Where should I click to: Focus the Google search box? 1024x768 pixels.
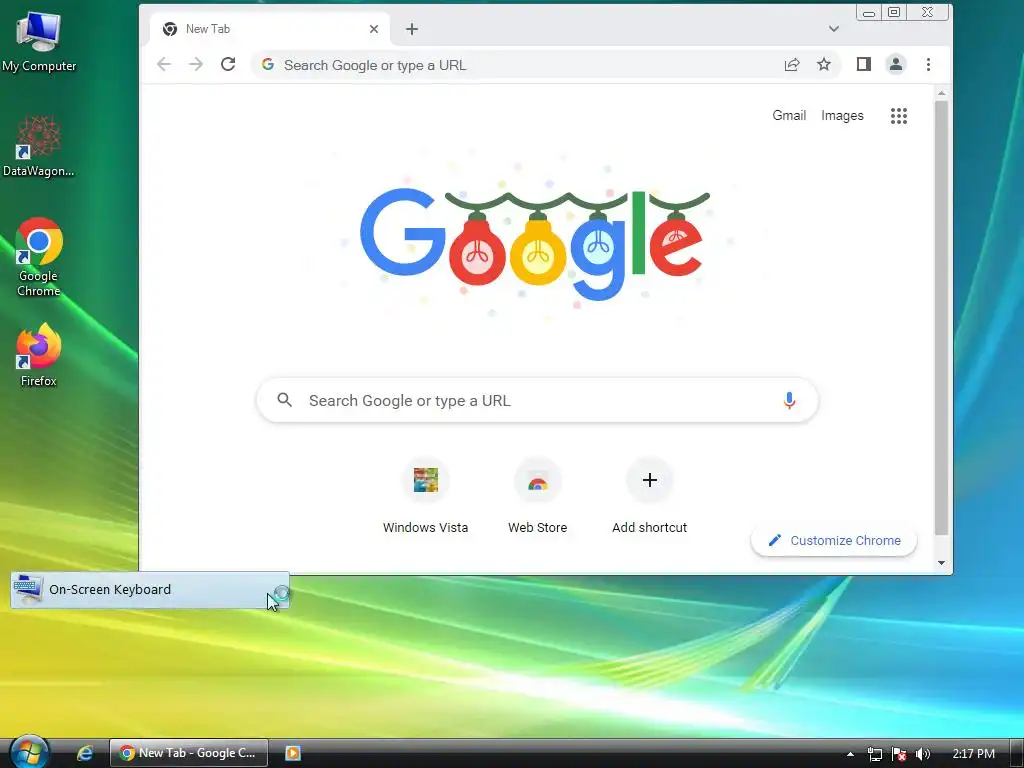(x=537, y=400)
